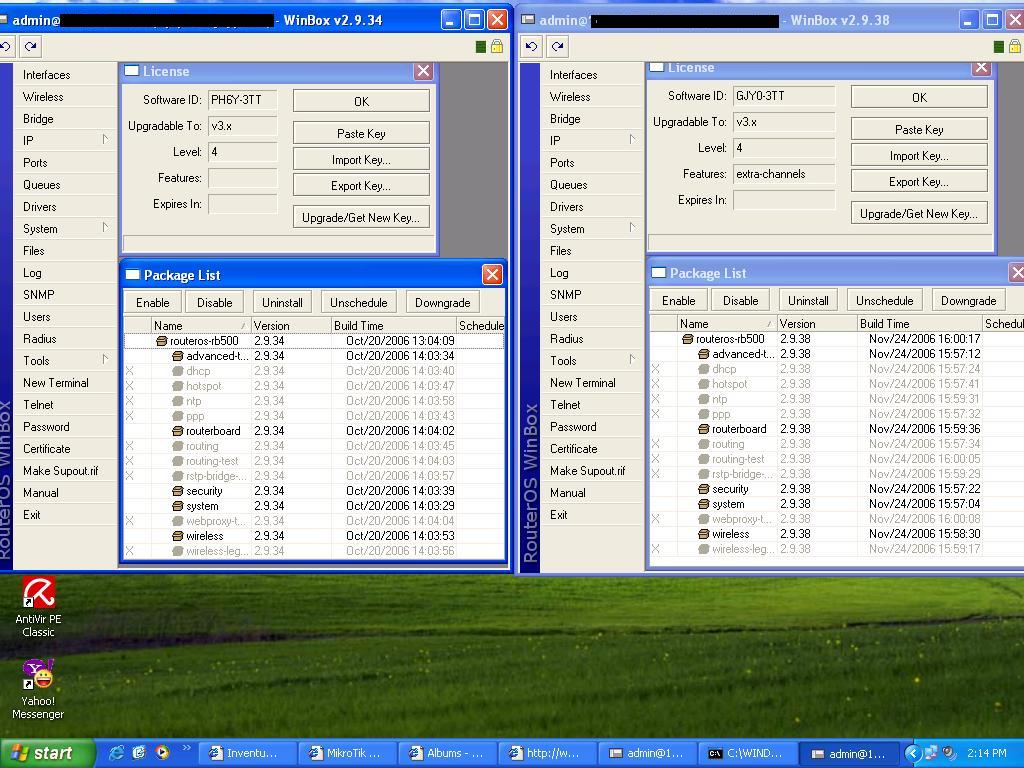Viewport: 1024px width, 768px height.
Task: Click Build Time column header in left list
Action: click(x=393, y=325)
